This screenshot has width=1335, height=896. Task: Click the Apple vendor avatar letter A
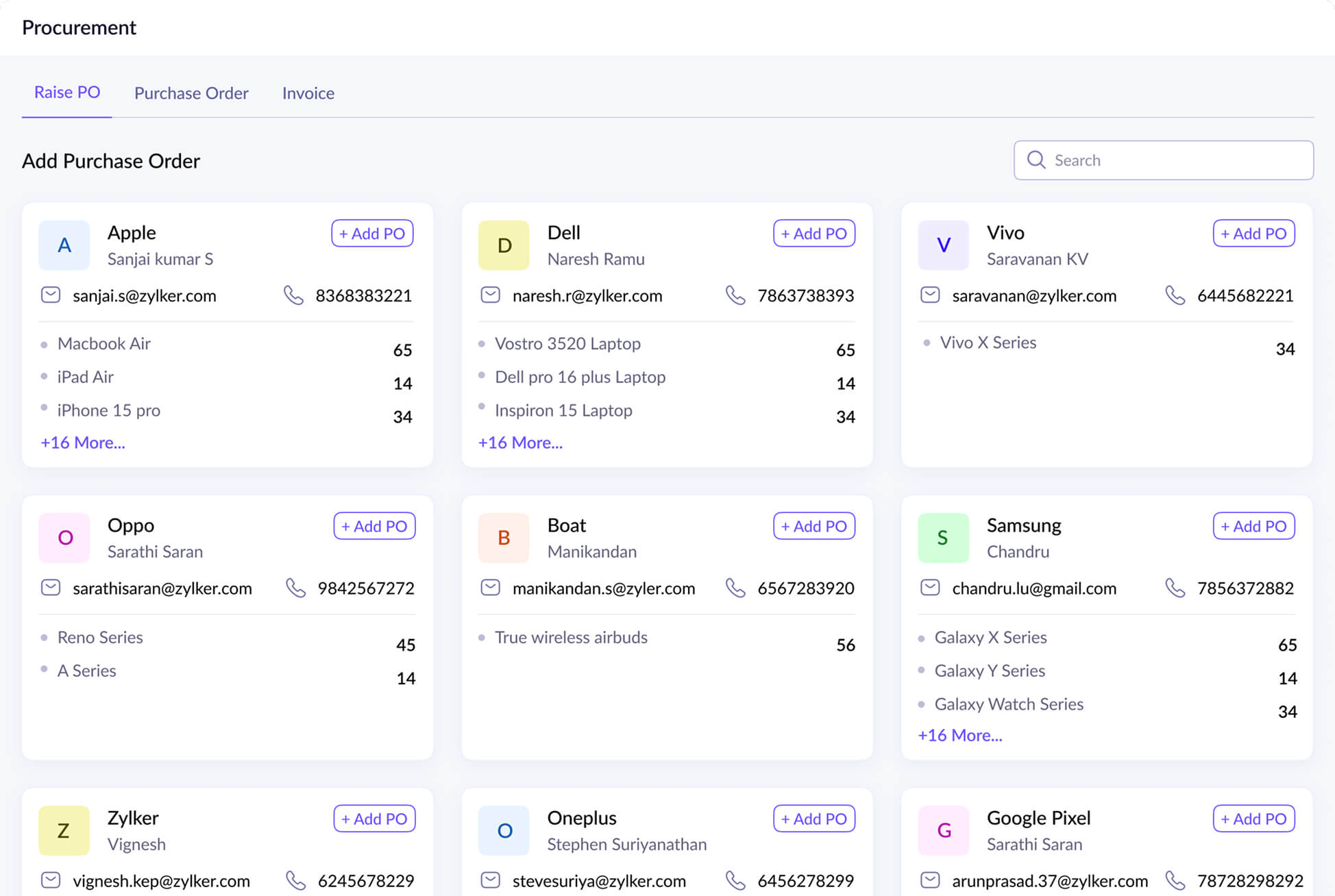coord(64,245)
